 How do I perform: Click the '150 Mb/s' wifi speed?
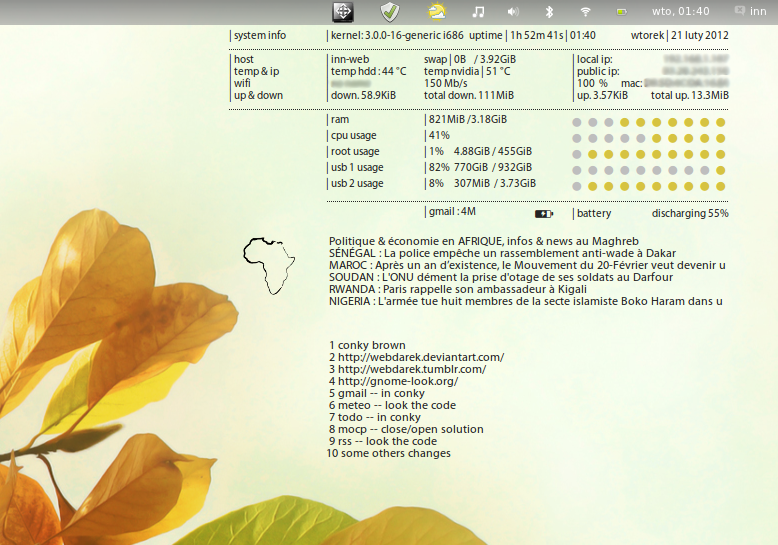point(446,83)
